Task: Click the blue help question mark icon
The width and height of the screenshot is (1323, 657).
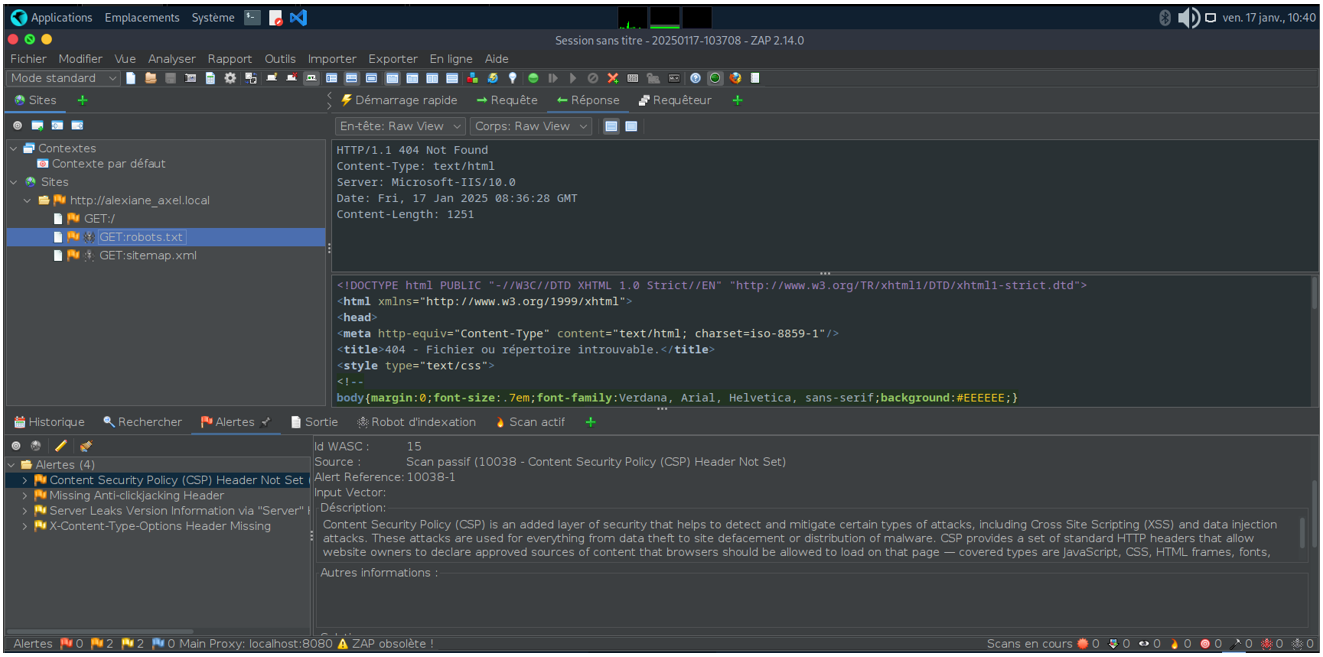Action: point(696,78)
